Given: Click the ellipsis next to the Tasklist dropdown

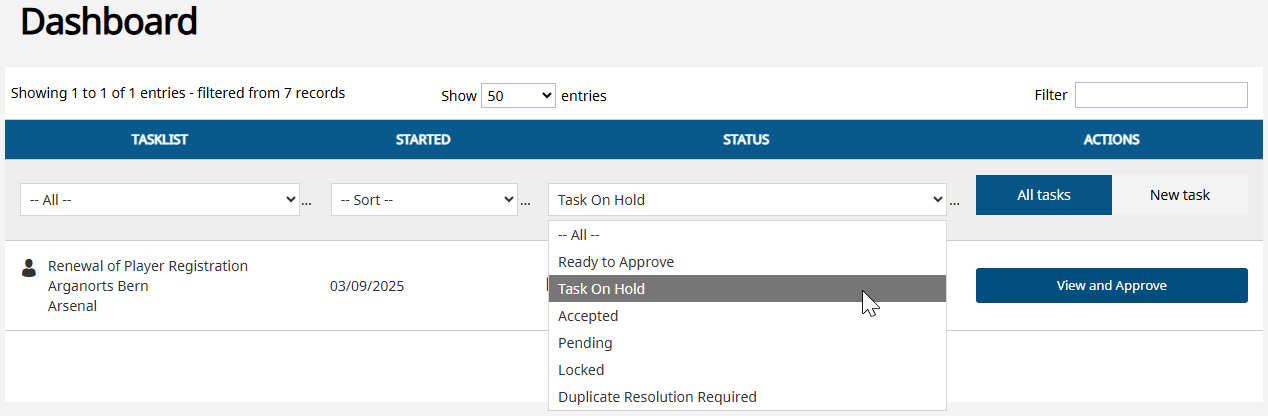Looking at the screenshot, I should click(307, 203).
